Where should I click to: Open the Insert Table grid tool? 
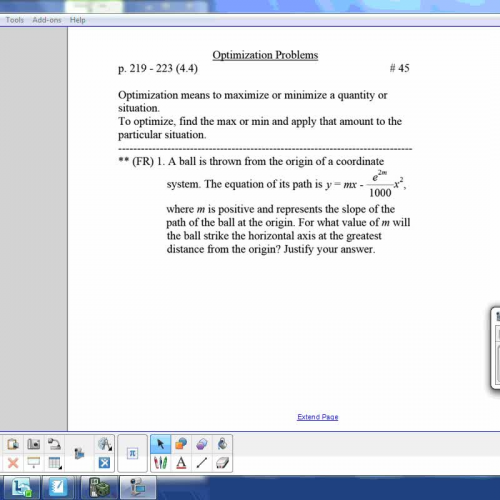[x=55, y=463]
